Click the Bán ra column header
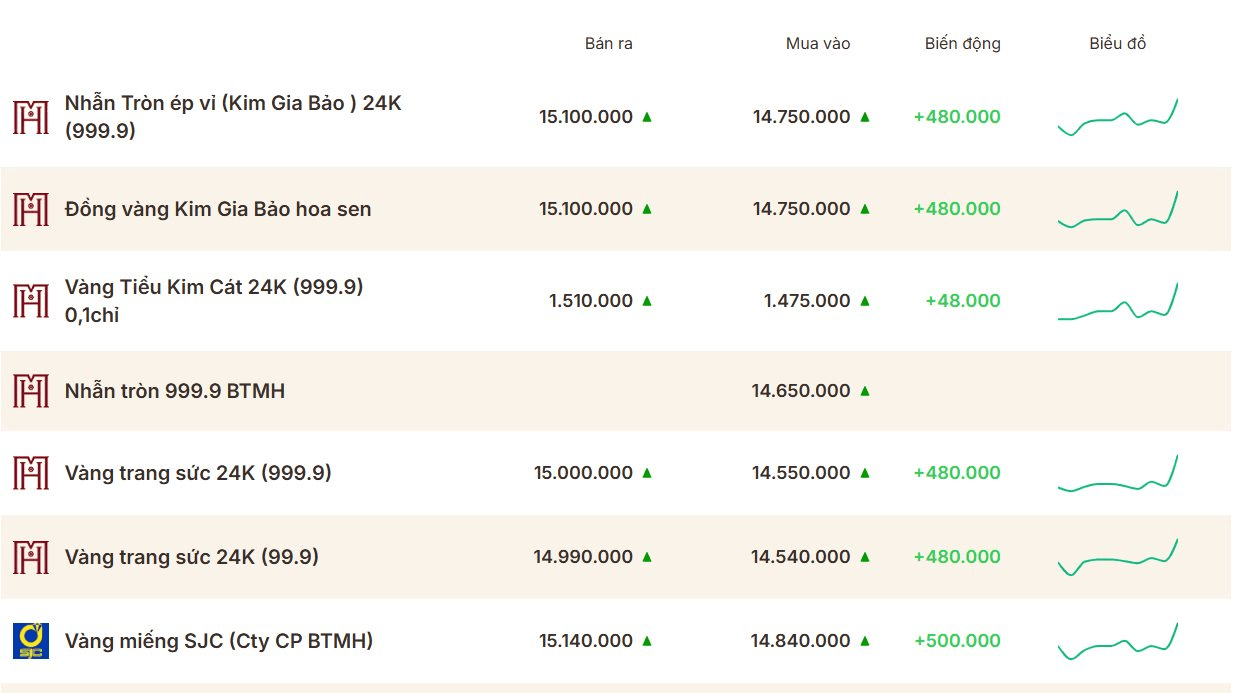 609,44
